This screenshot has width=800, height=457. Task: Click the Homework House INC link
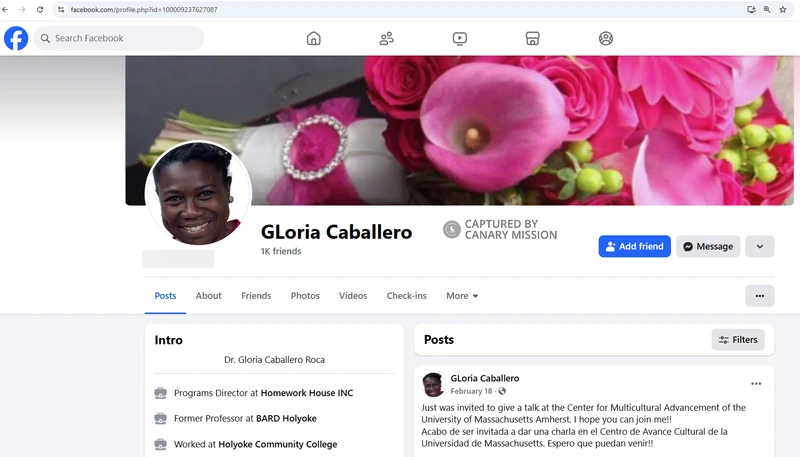click(x=307, y=393)
